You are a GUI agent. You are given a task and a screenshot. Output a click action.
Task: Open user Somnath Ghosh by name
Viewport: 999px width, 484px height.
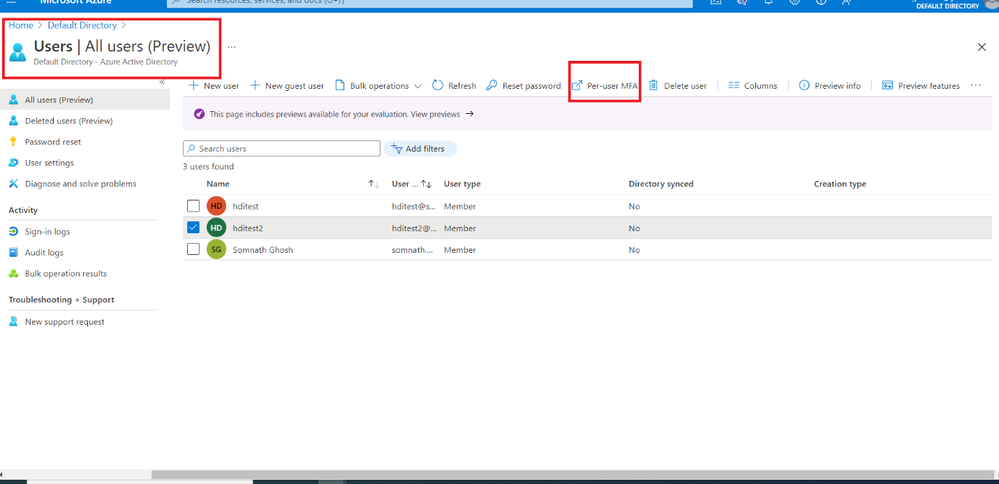[262, 250]
